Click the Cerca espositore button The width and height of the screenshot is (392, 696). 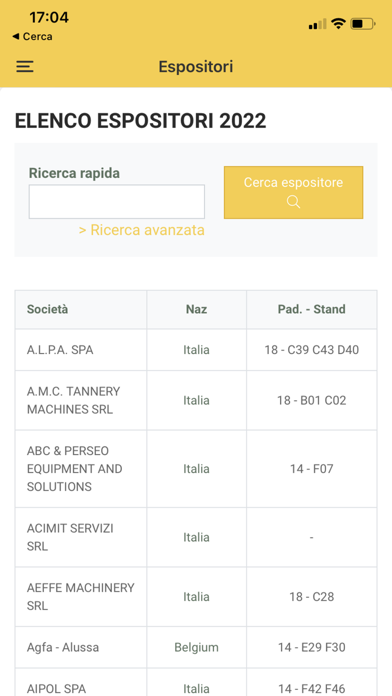tap(293, 192)
